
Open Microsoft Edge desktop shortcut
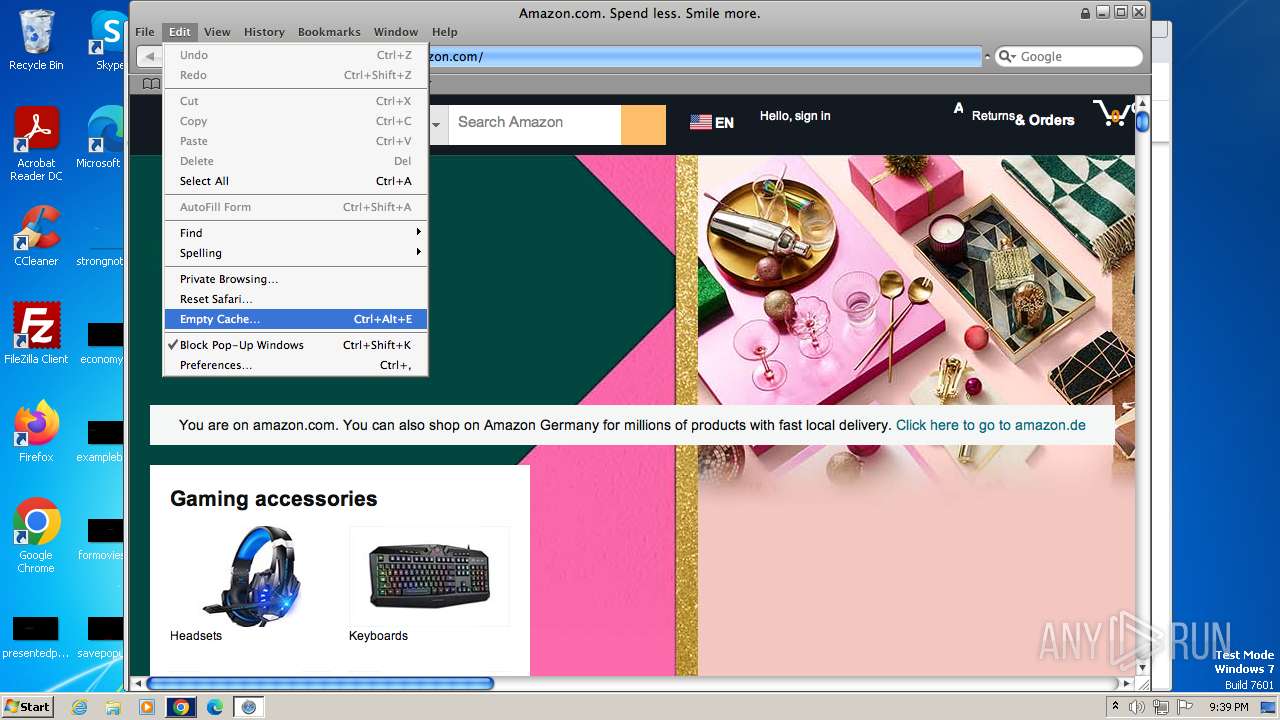(x=104, y=138)
